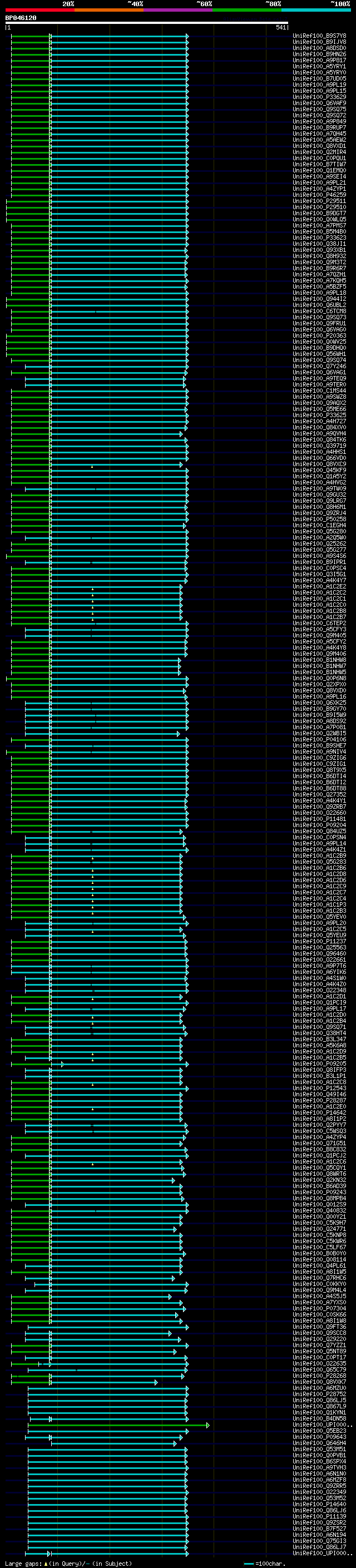Open UniRef100_P09204 entry
The height and width of the screenshot is (1568, 356).
(319, 825)
